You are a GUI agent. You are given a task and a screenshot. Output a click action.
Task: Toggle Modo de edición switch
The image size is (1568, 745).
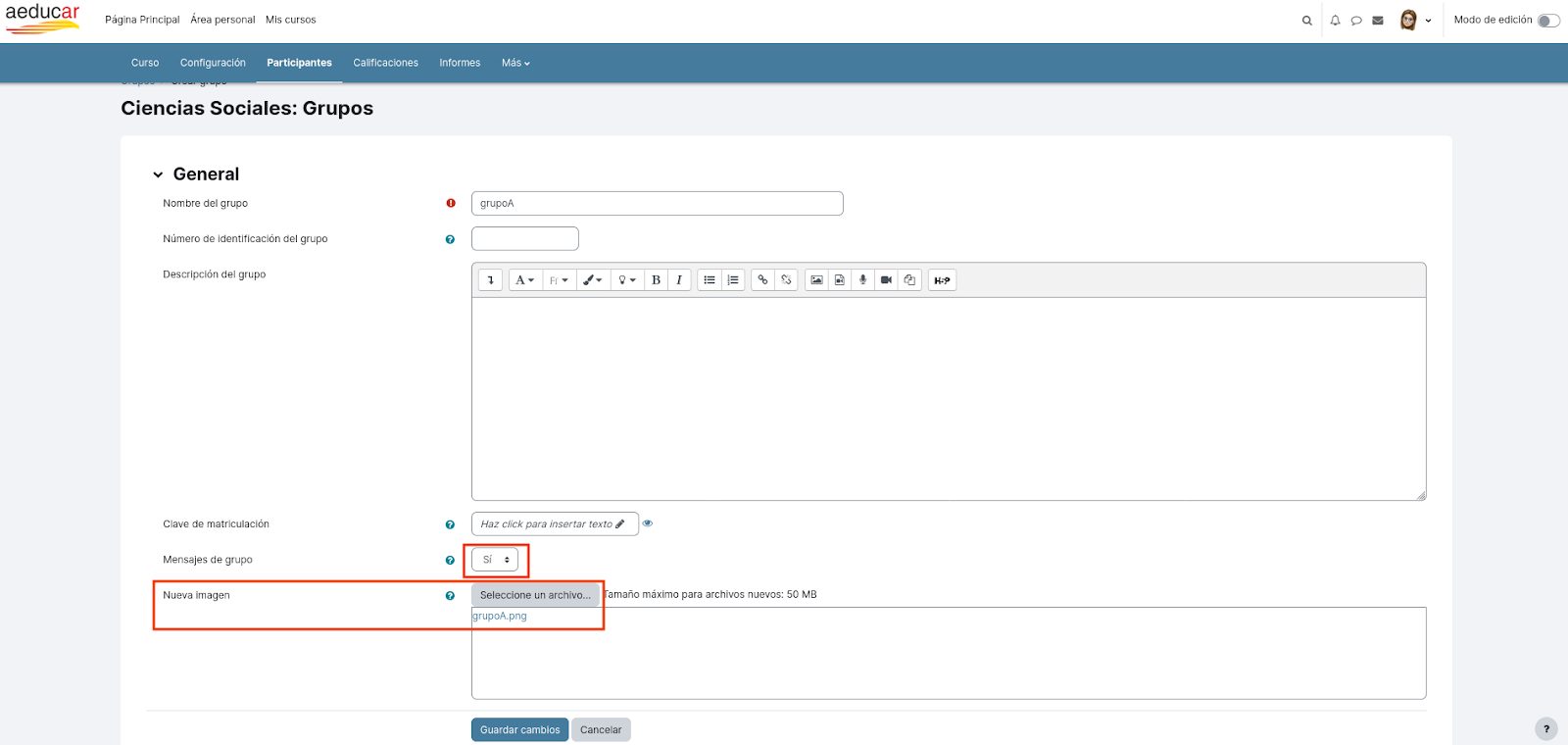[x=1548, y=21]
